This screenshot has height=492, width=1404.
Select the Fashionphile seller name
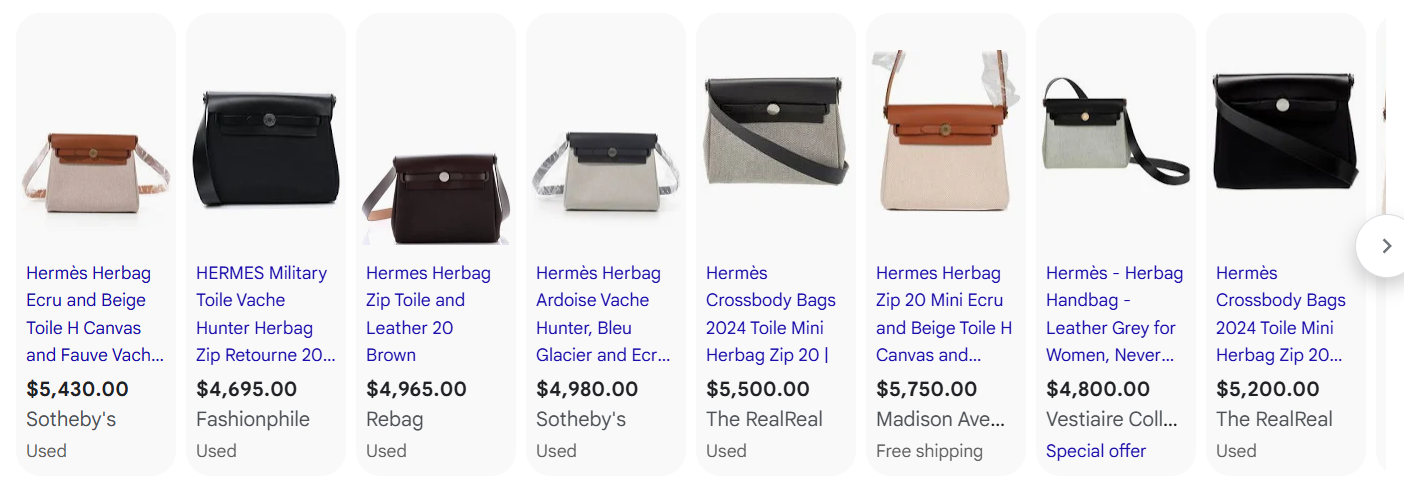coord(253,419)
